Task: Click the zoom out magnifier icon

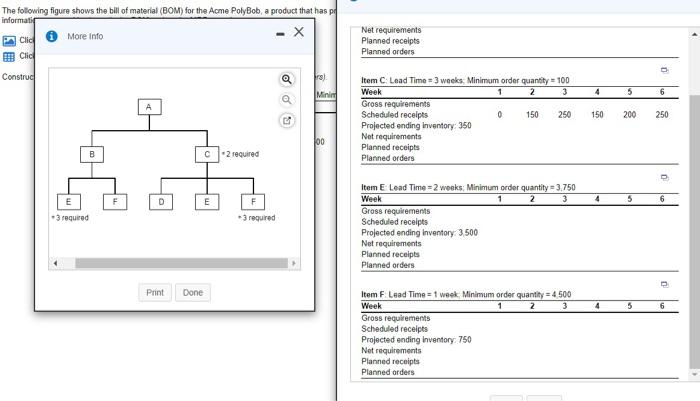Action: click(287, 100)
